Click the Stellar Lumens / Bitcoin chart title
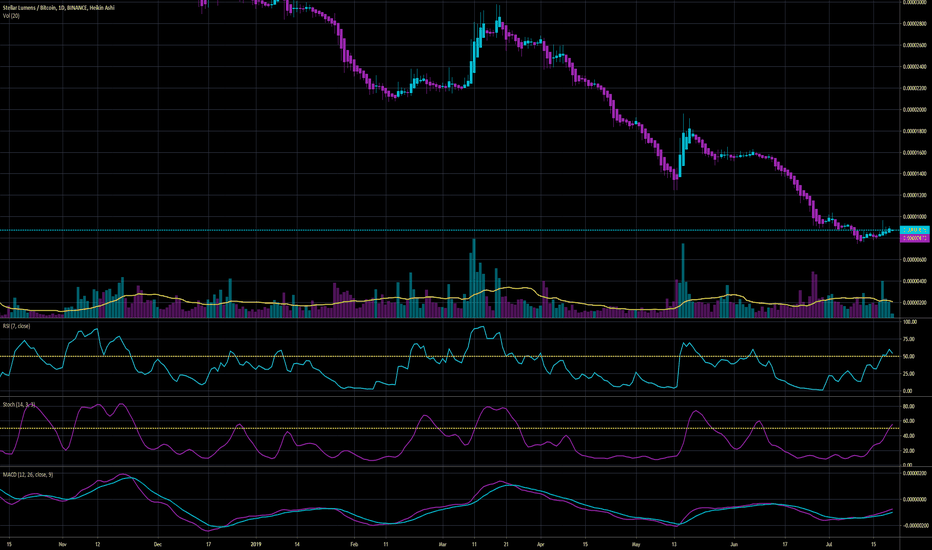 [58, 8]
